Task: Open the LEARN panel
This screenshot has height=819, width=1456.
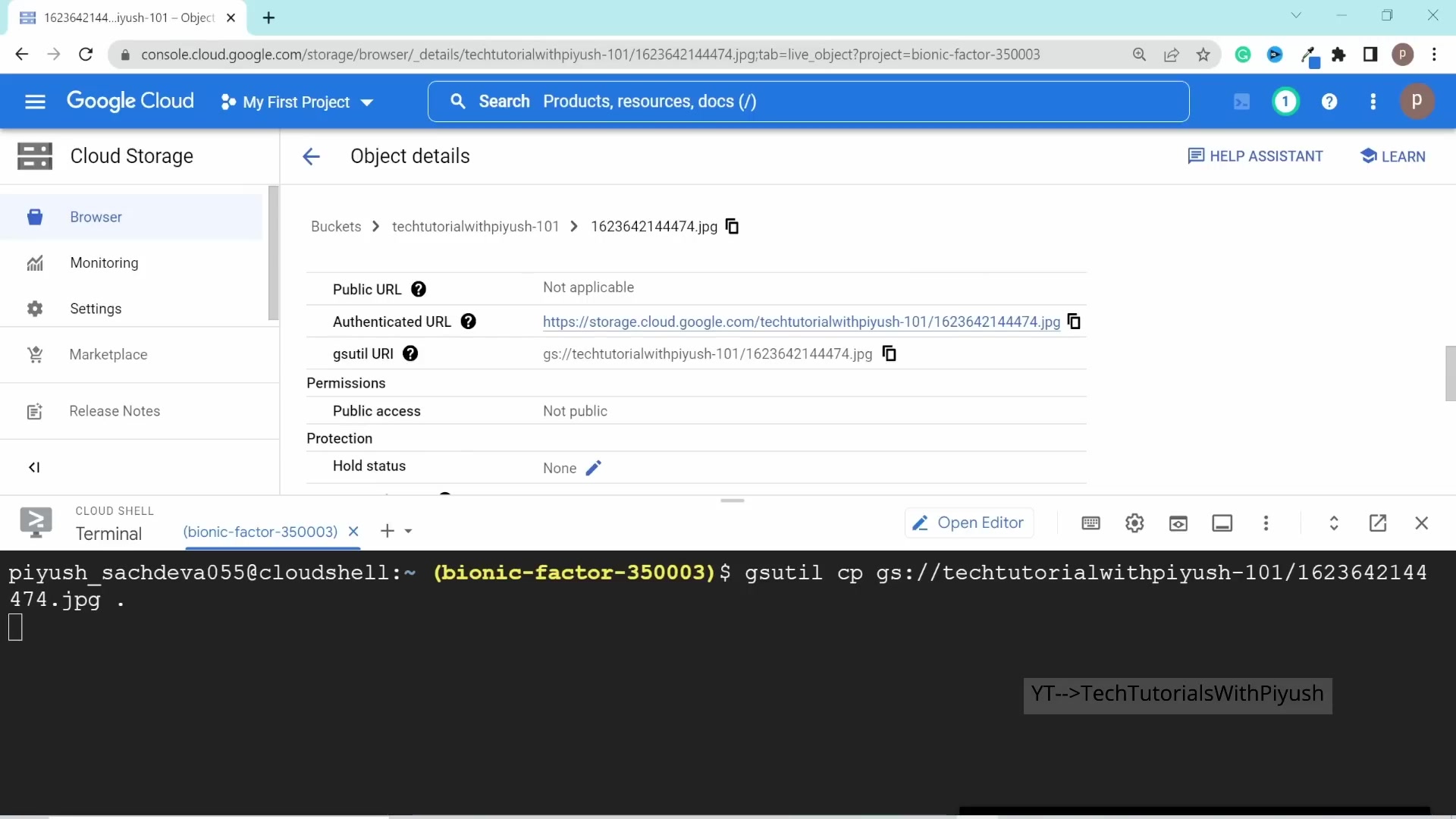Action: (x=1392, y=156)
